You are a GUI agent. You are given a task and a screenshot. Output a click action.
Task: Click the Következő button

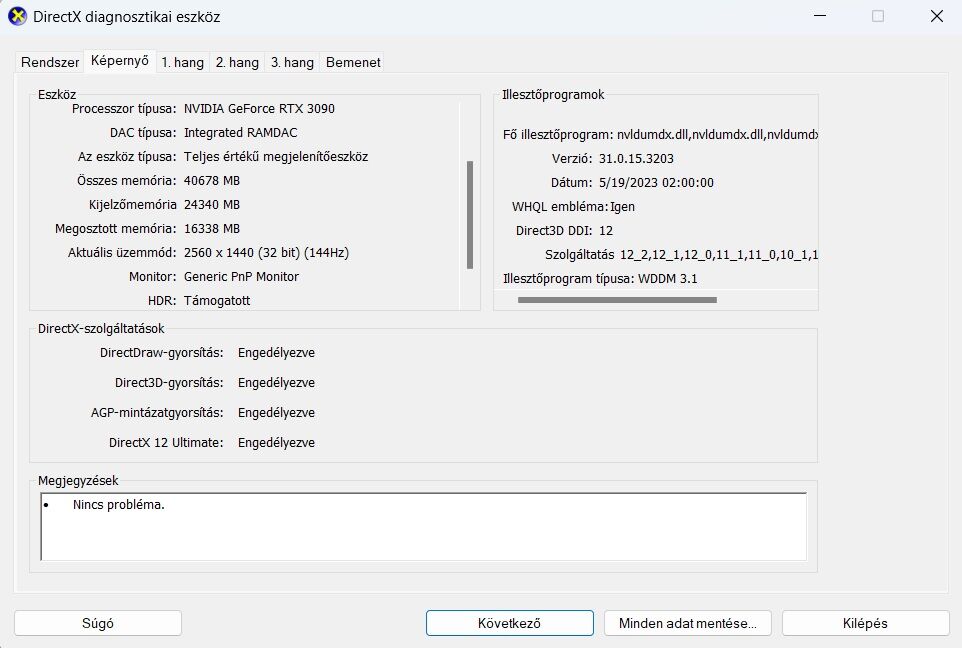click(509, 623)
